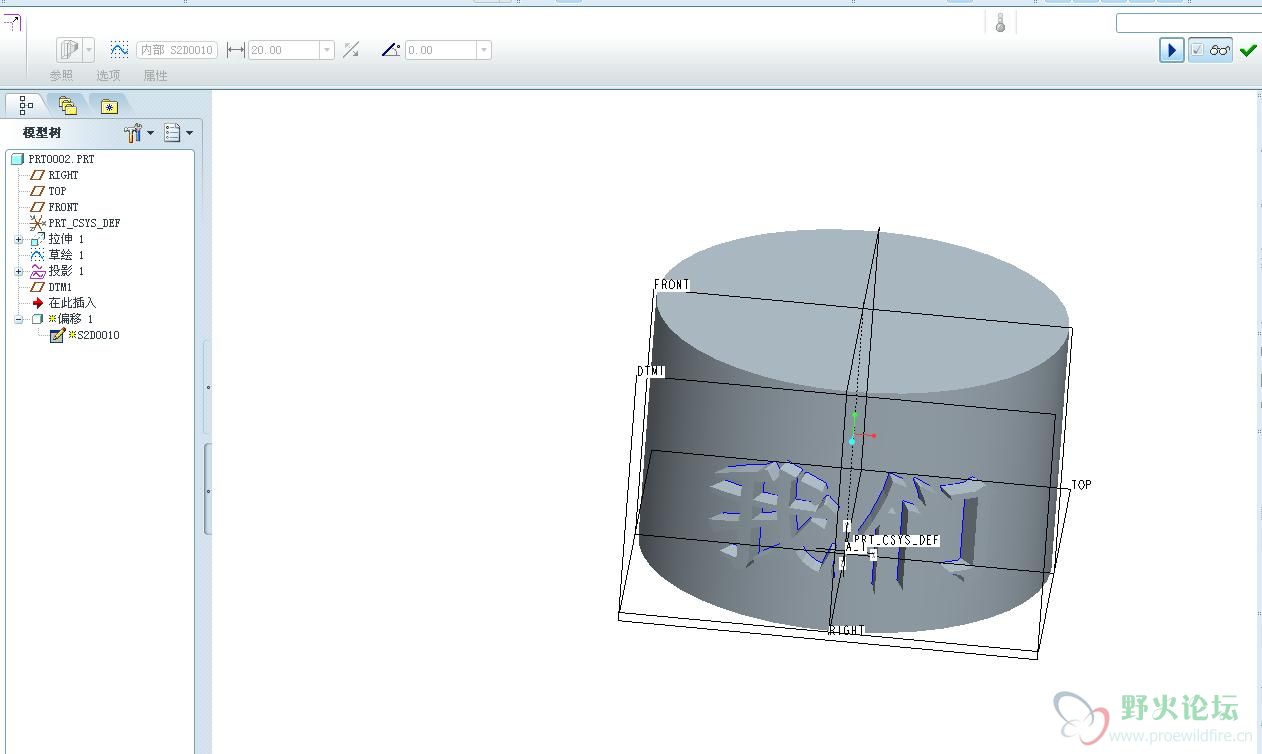This screenshot has height=754, width=1262.
Task: Expand the 拉伸 1 feature node
Action: pyautogui.click(x=19, y=240)
